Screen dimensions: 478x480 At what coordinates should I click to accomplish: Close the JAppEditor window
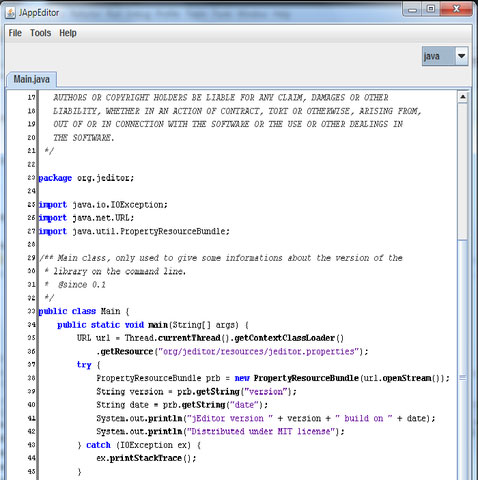click(456, 9)
